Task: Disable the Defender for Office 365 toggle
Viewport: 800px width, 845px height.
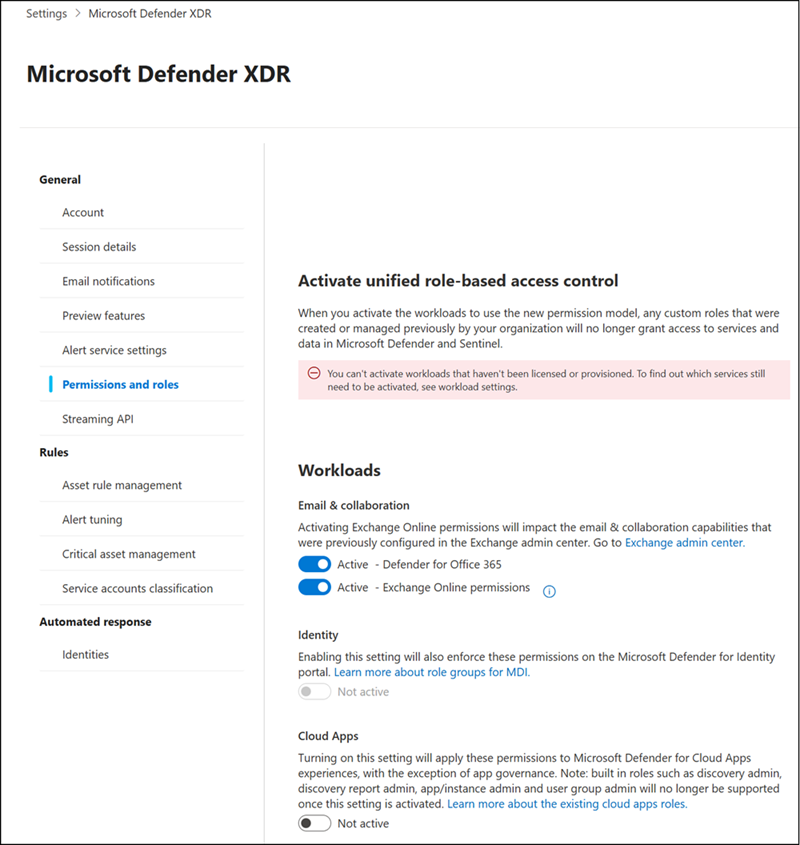Action: [315, 563]
